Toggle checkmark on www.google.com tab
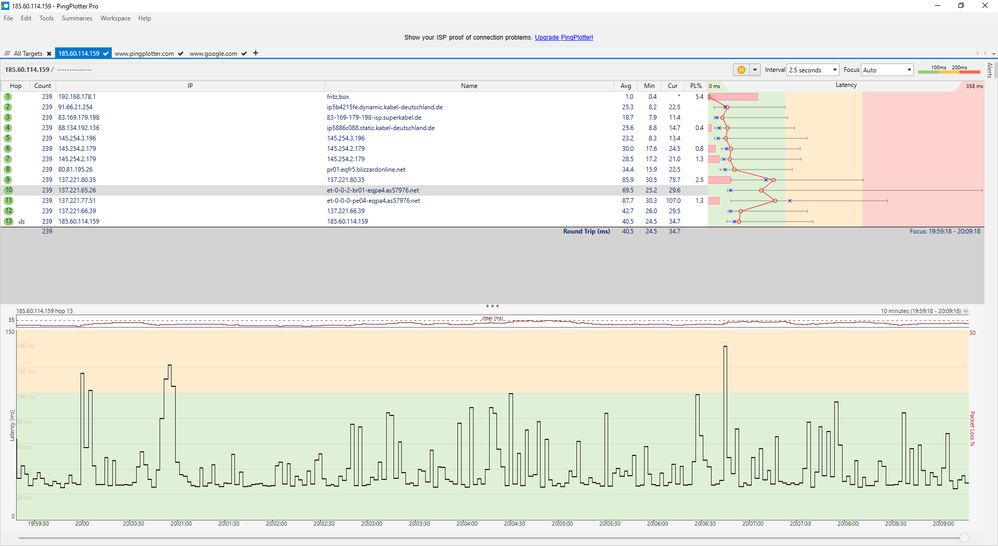The image size is (998, 546). [x=243, y=53]
